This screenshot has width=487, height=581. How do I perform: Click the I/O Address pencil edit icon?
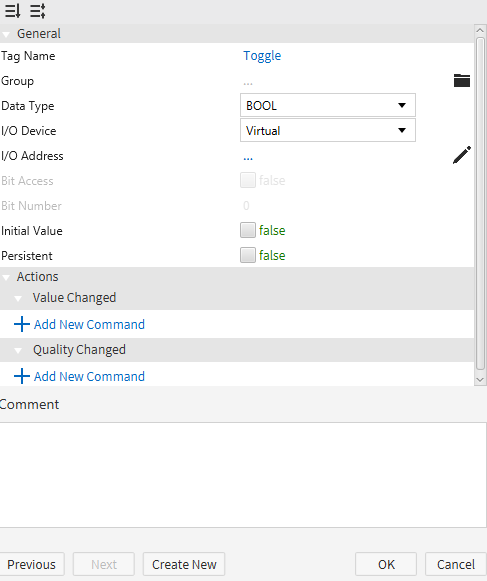point(462,155)
